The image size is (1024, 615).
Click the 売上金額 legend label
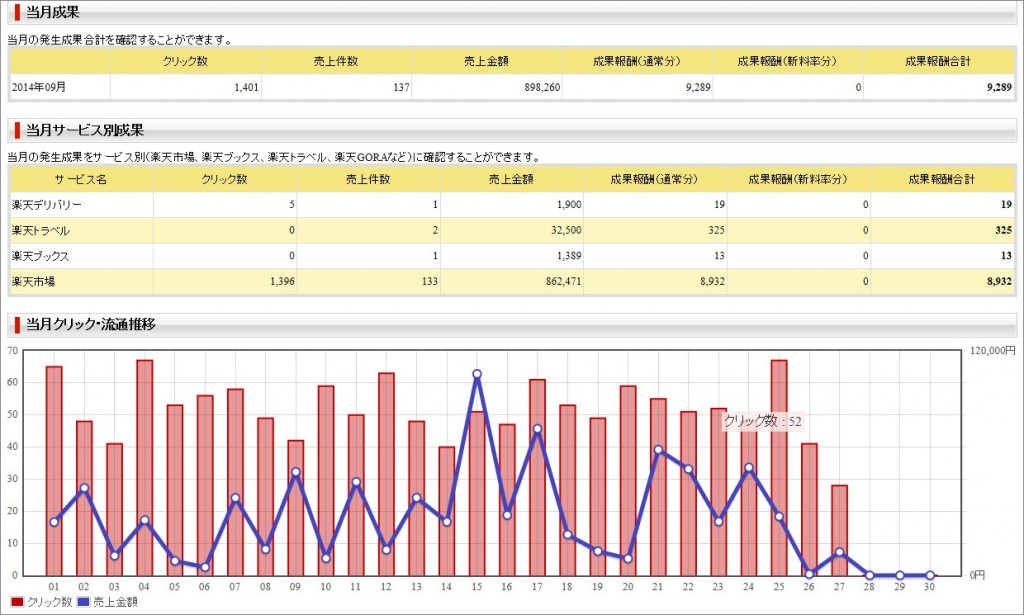coord(115,602)
